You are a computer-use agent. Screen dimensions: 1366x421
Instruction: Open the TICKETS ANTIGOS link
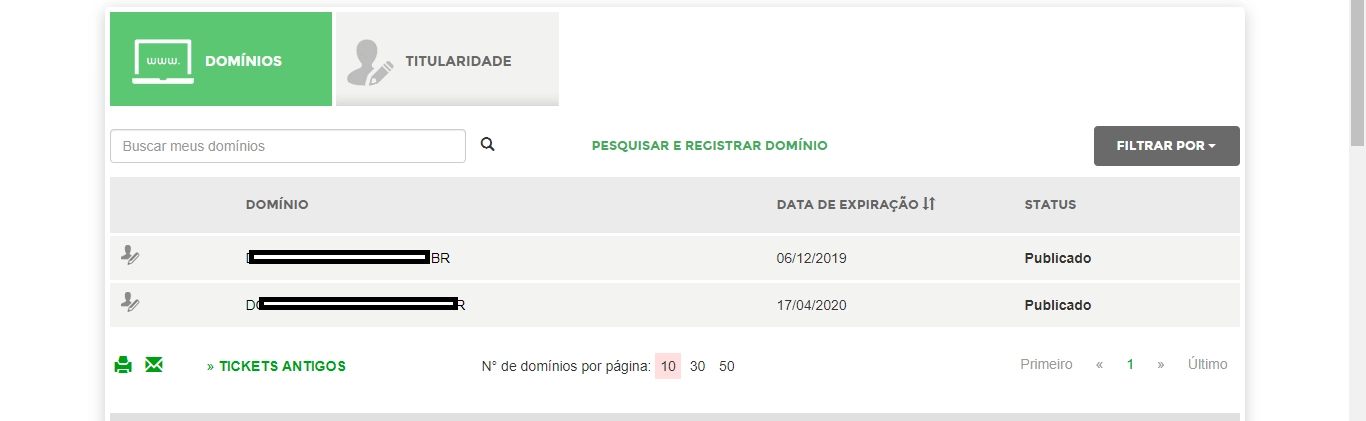(x=276, y=366)
